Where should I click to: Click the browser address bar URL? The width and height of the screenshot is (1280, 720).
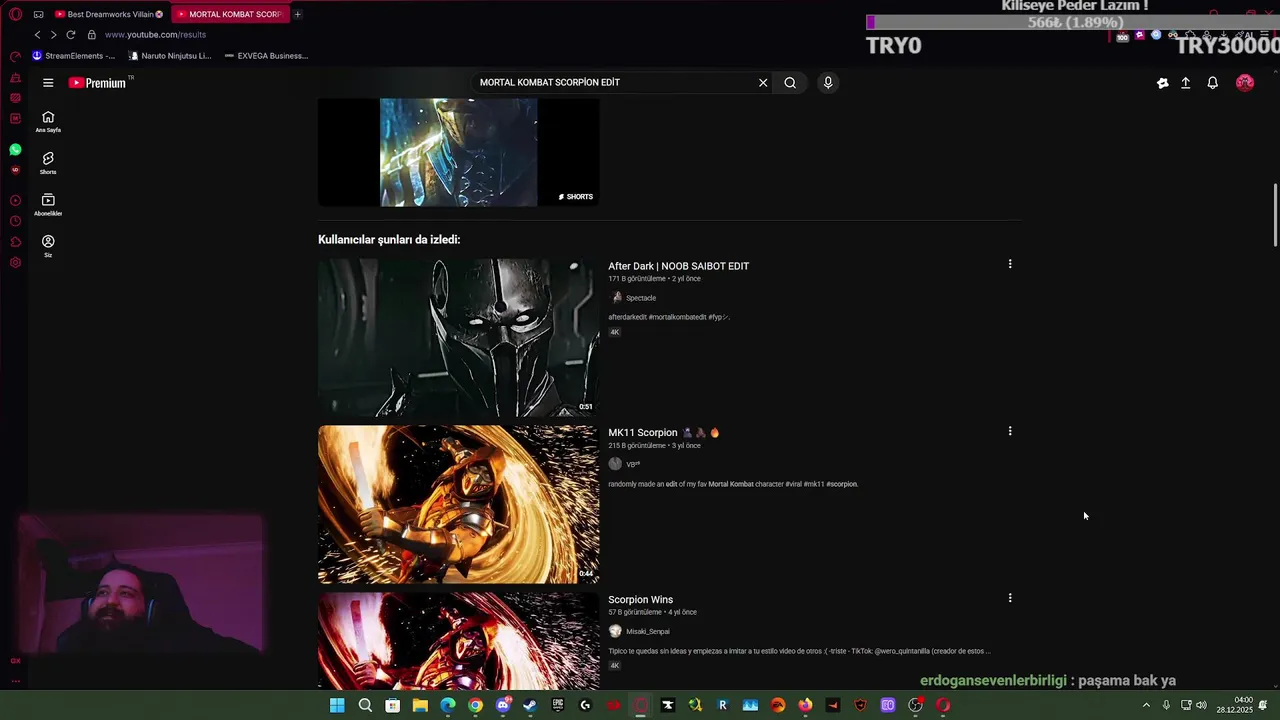[x=155, y=35]
